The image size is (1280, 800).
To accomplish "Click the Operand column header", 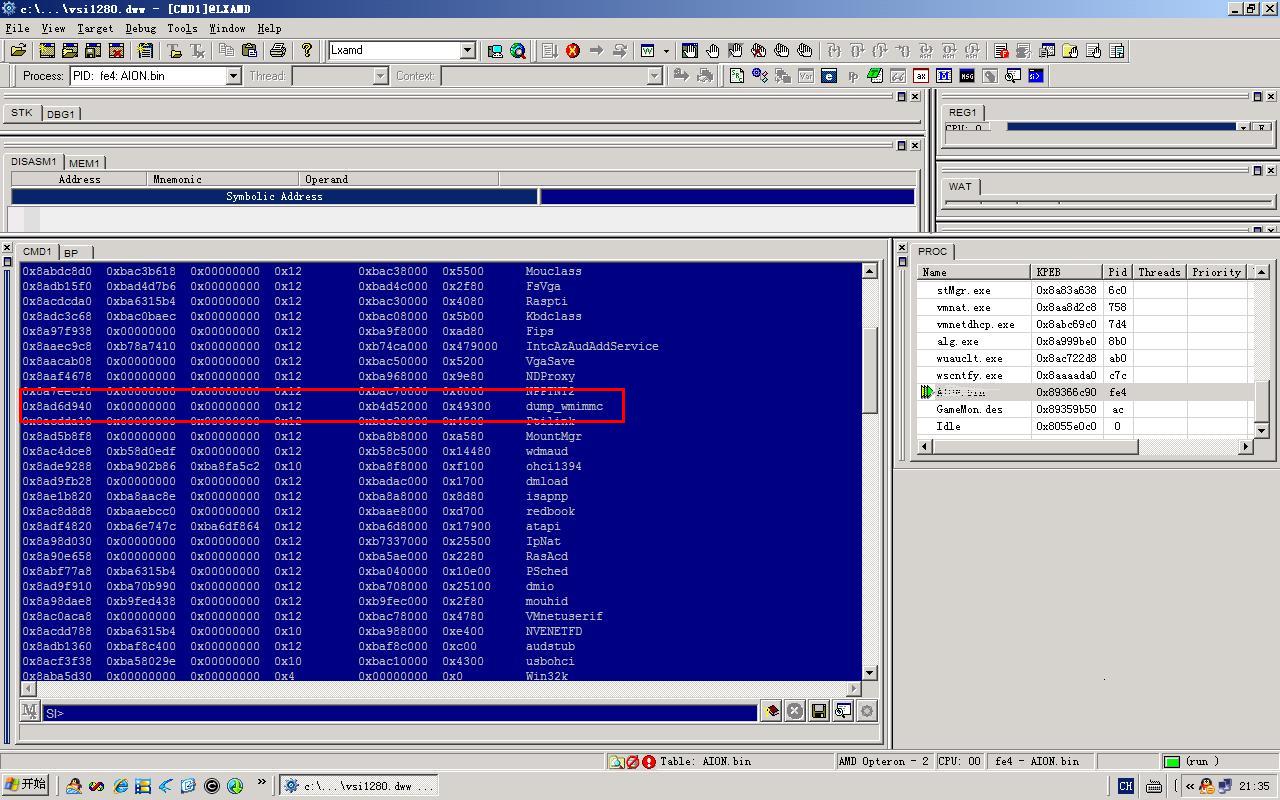I will (x=397, y=179).
